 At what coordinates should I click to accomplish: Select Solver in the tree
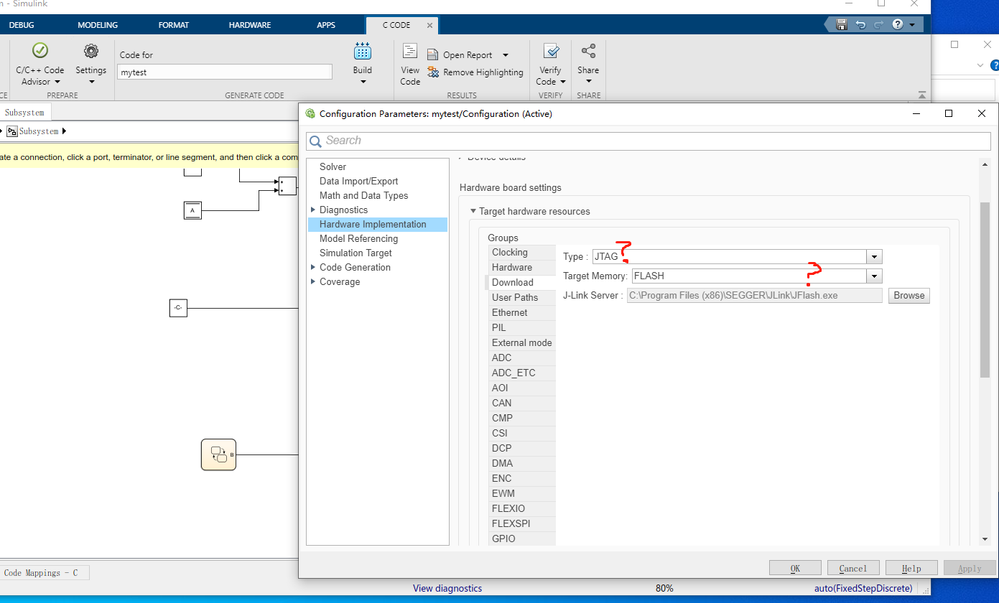(333, 166)
